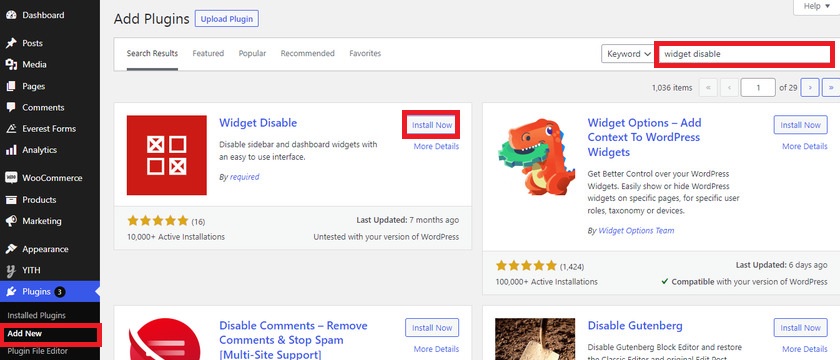Install Widget Options plugin
The width and height of the screenshot is (840, 360).
point(800,125)
